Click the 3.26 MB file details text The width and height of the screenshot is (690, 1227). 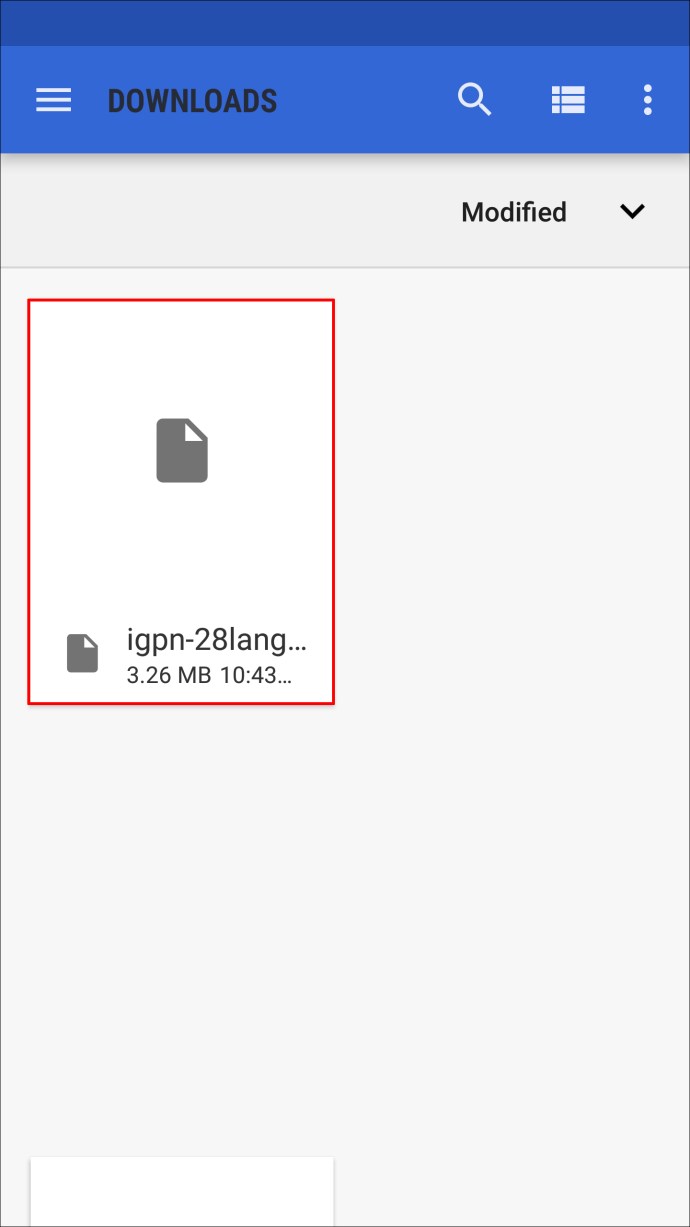[169, 675]
